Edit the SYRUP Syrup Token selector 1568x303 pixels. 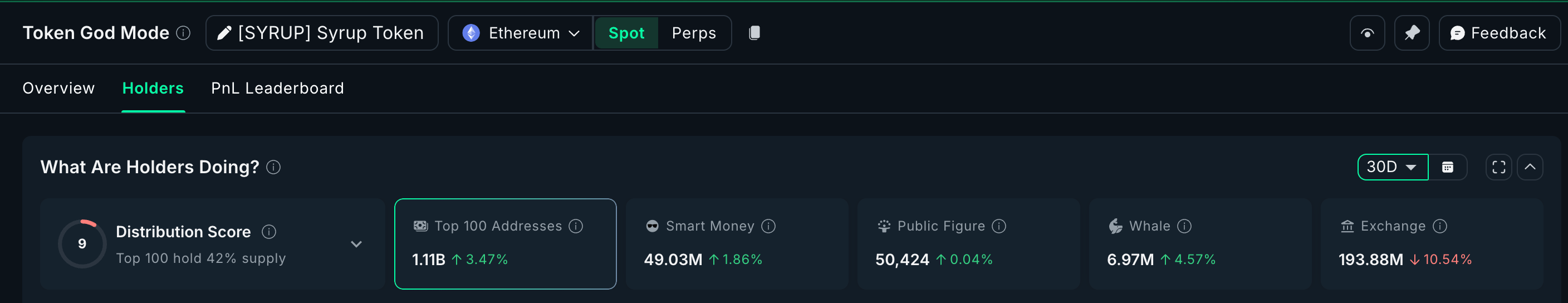[x=321, y=33]
